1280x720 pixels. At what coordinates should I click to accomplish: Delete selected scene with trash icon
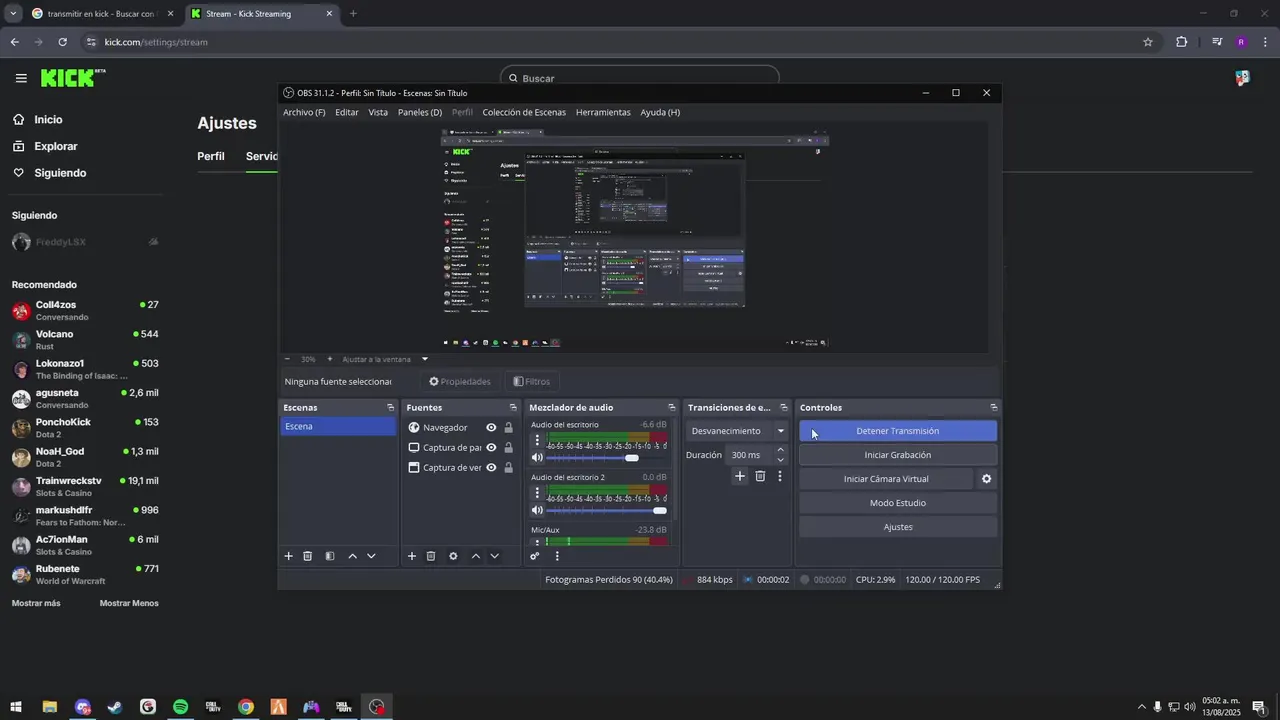pos(308,556)
